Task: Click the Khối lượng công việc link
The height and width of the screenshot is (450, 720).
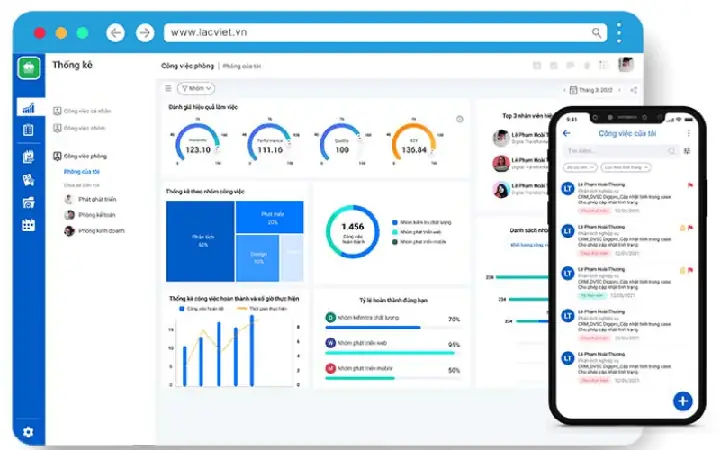Action: (x=528, y=245)
